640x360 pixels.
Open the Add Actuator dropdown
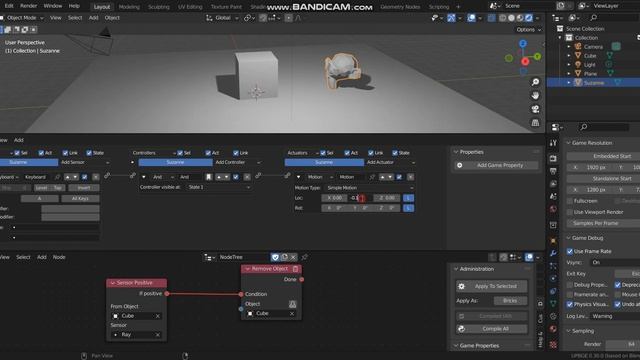(390, 162)
